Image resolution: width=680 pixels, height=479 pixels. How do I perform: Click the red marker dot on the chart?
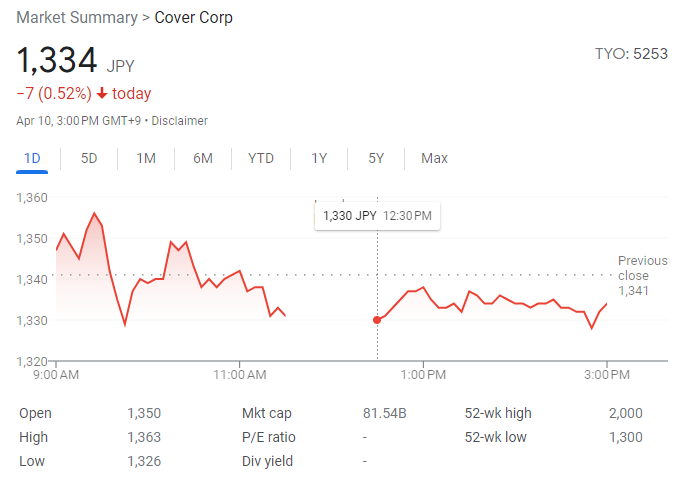pos(377,320)
